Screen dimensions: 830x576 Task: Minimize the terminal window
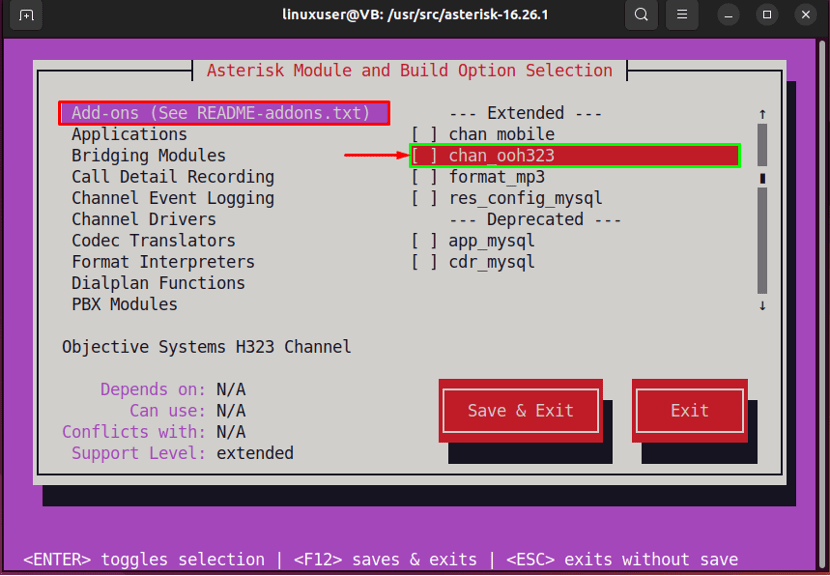(x=728, y=15)
